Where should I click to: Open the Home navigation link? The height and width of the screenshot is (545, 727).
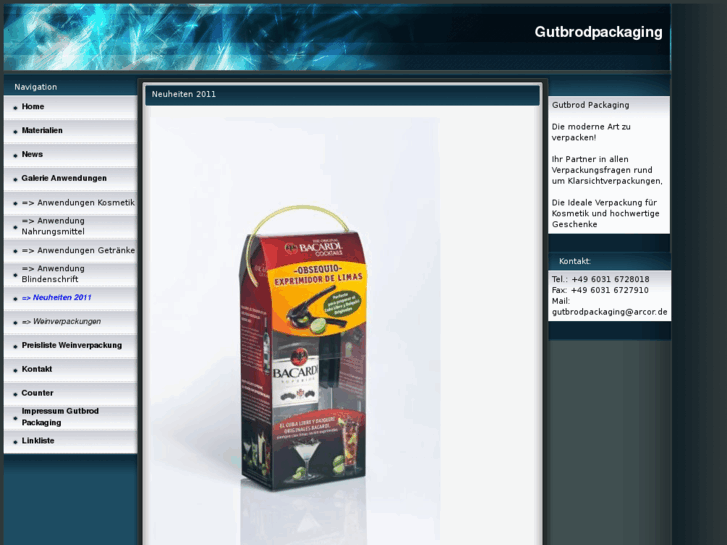click(33, 107)
